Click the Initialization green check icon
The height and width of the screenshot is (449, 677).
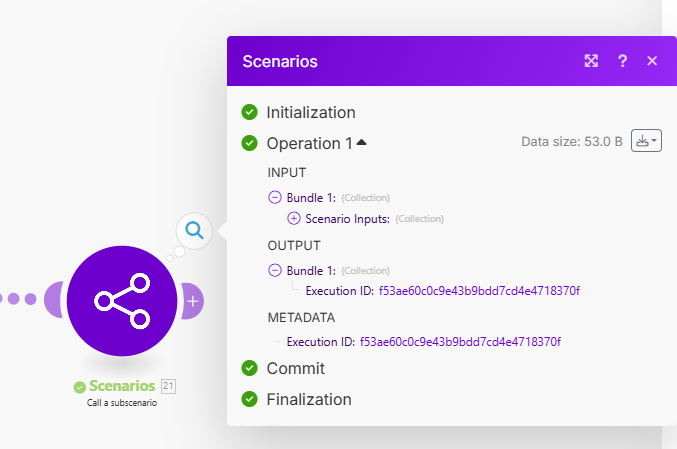coord(250,112)
